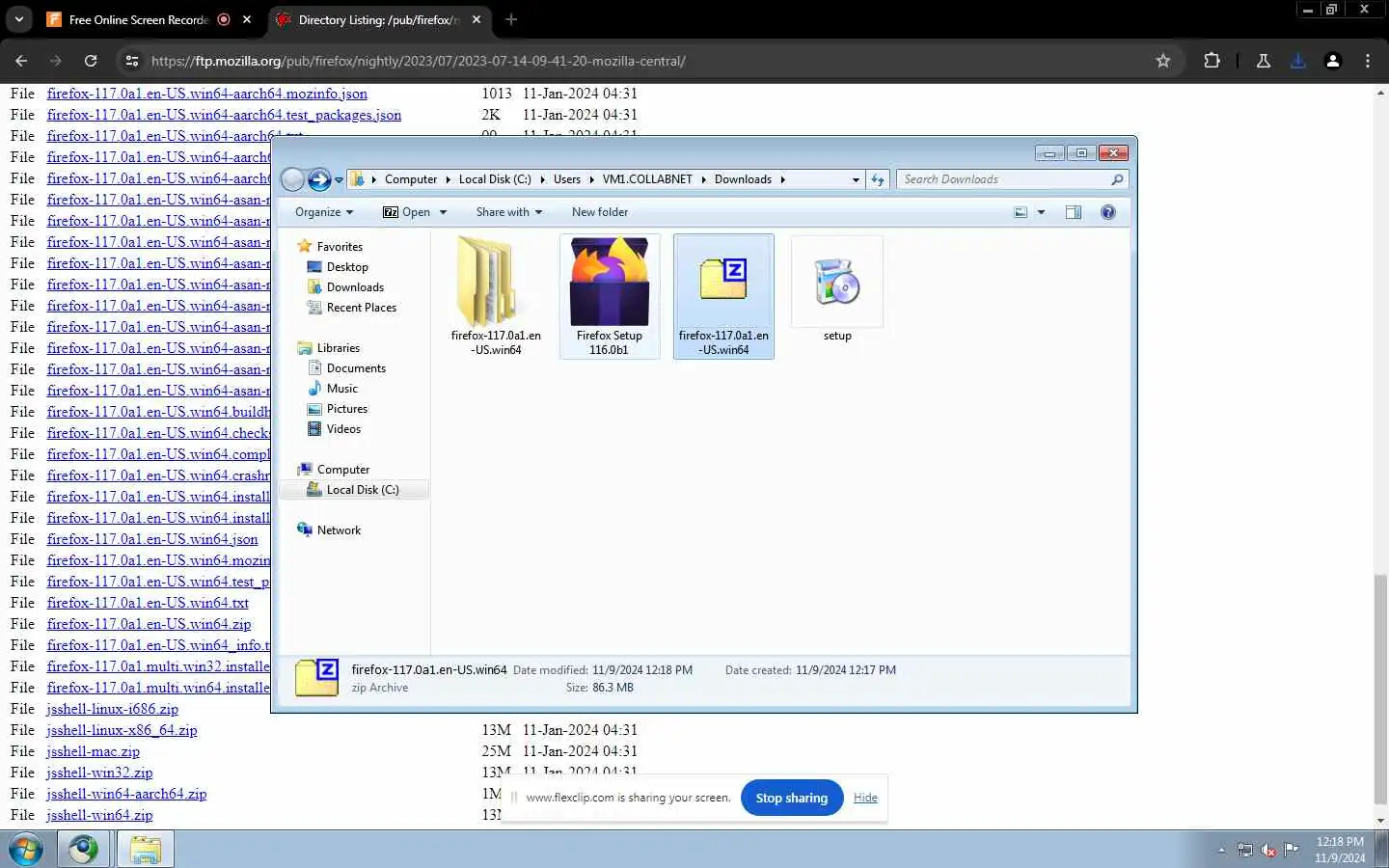Expand the Open button dropdown arrow
The height and width of the screenshot is (868, 1389).
(444, 212)
